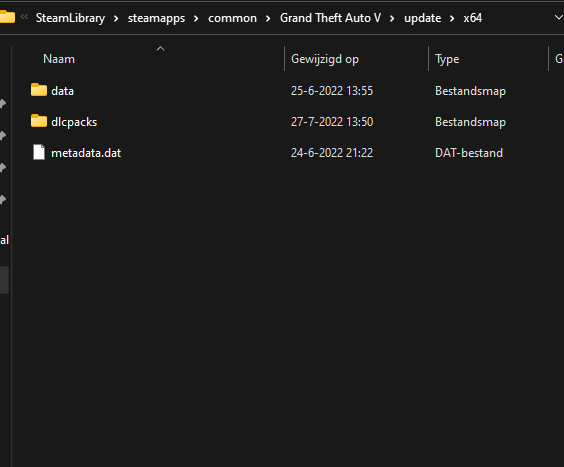Select the data folder icon
Viewport: 564px width, 467px height.
[x=39, y=90]
